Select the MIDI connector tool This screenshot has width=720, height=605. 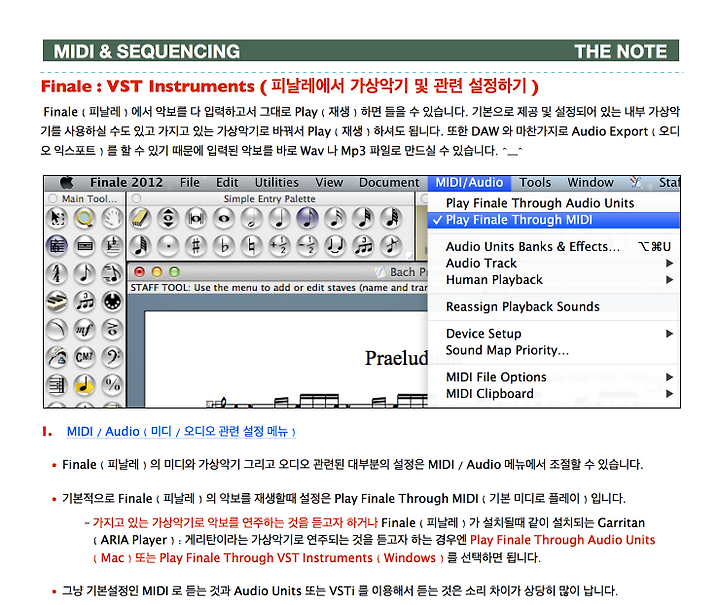pos(112,302)
